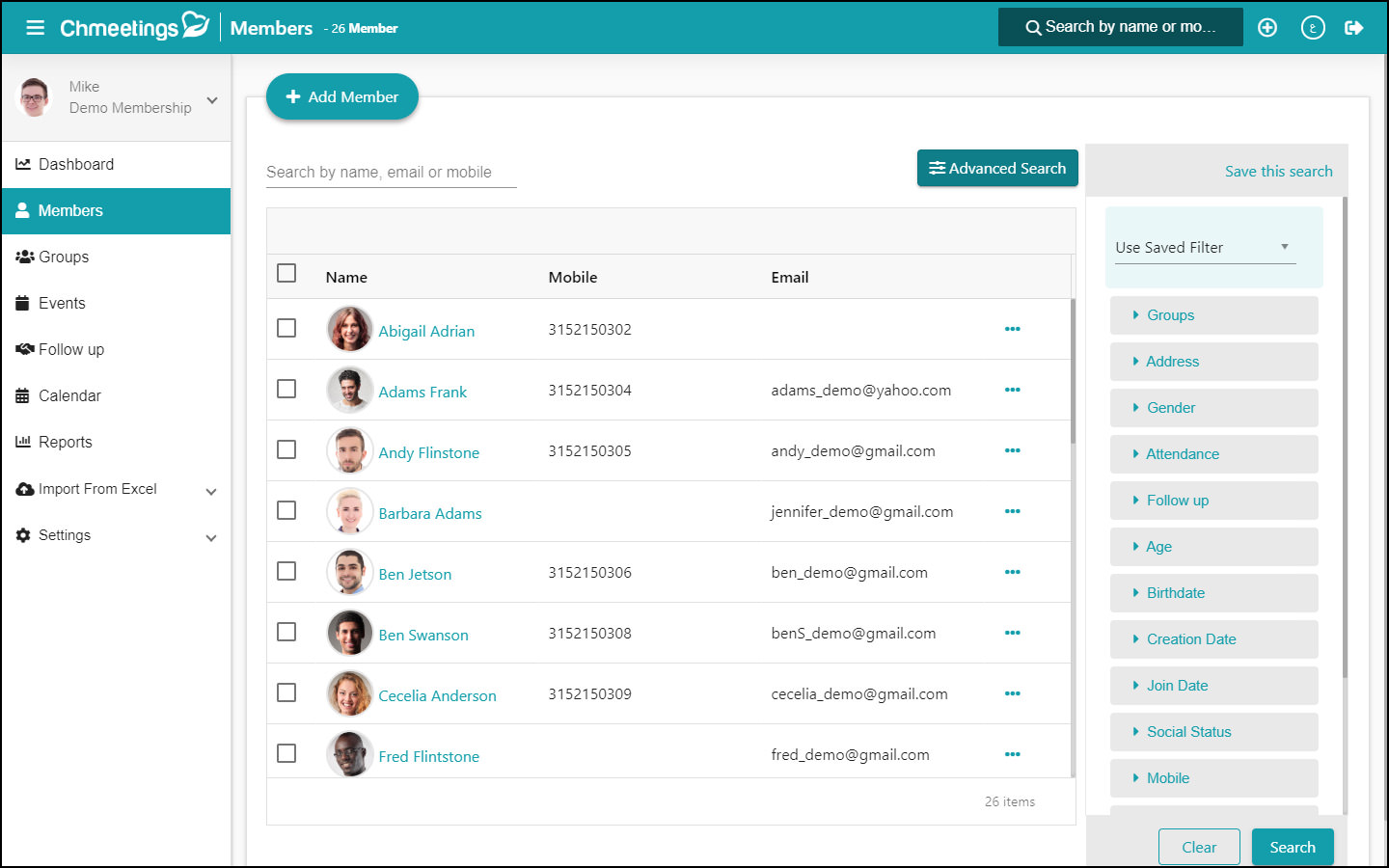Screen dimensions: 1389x868
Task: Expand the Groups filter section
Action: tap(1213, 315)
